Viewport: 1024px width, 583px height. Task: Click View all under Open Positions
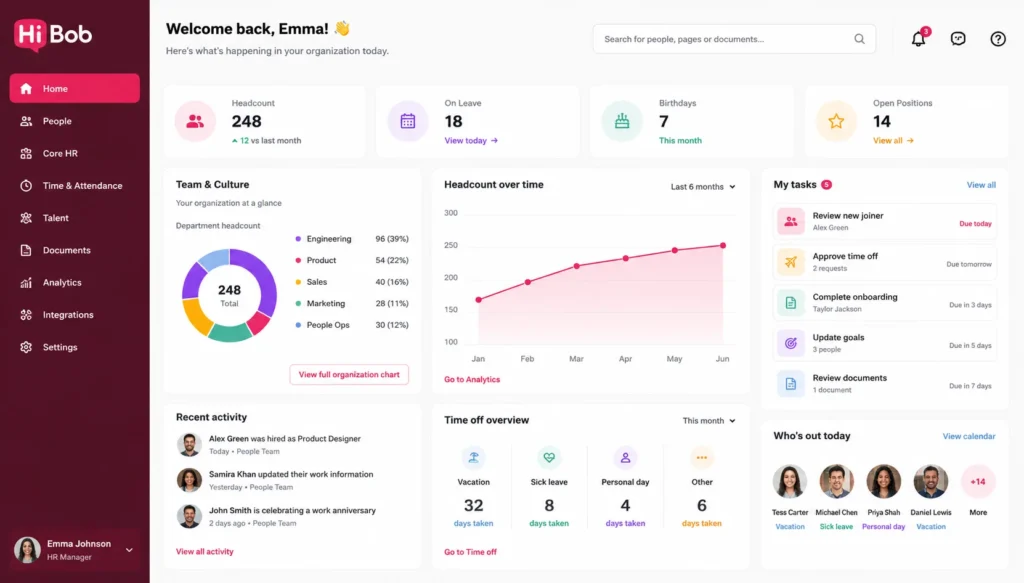point(893,140)
